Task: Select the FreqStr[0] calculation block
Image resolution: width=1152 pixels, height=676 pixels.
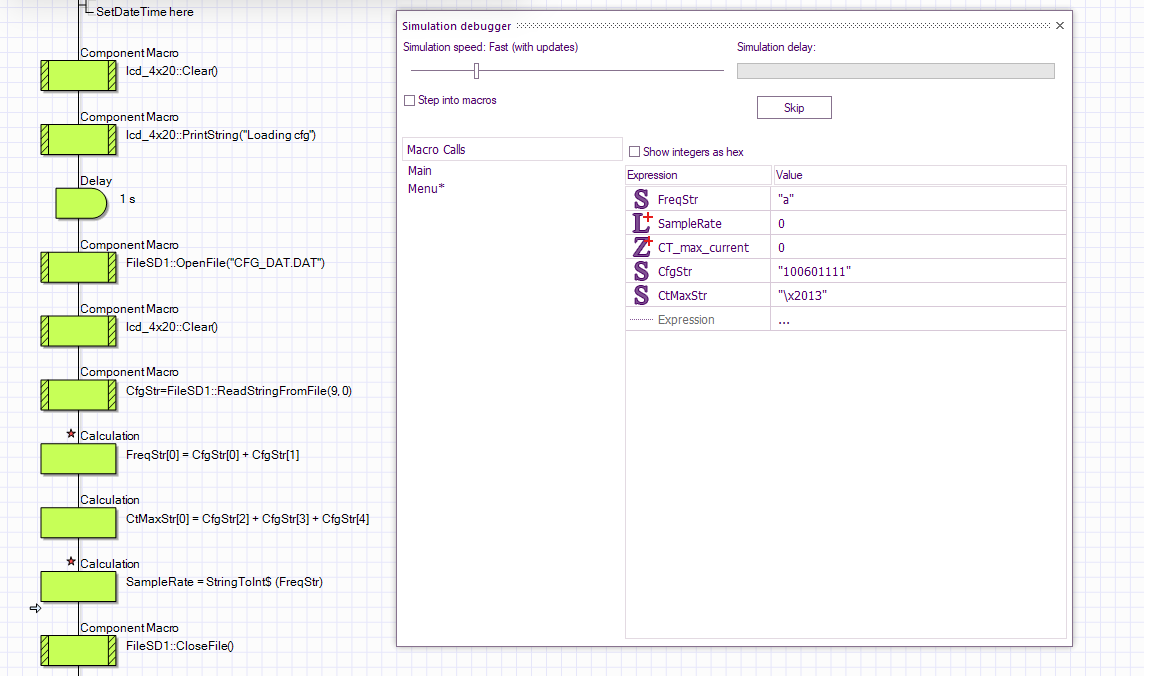Action: click(x=79, y=459)
